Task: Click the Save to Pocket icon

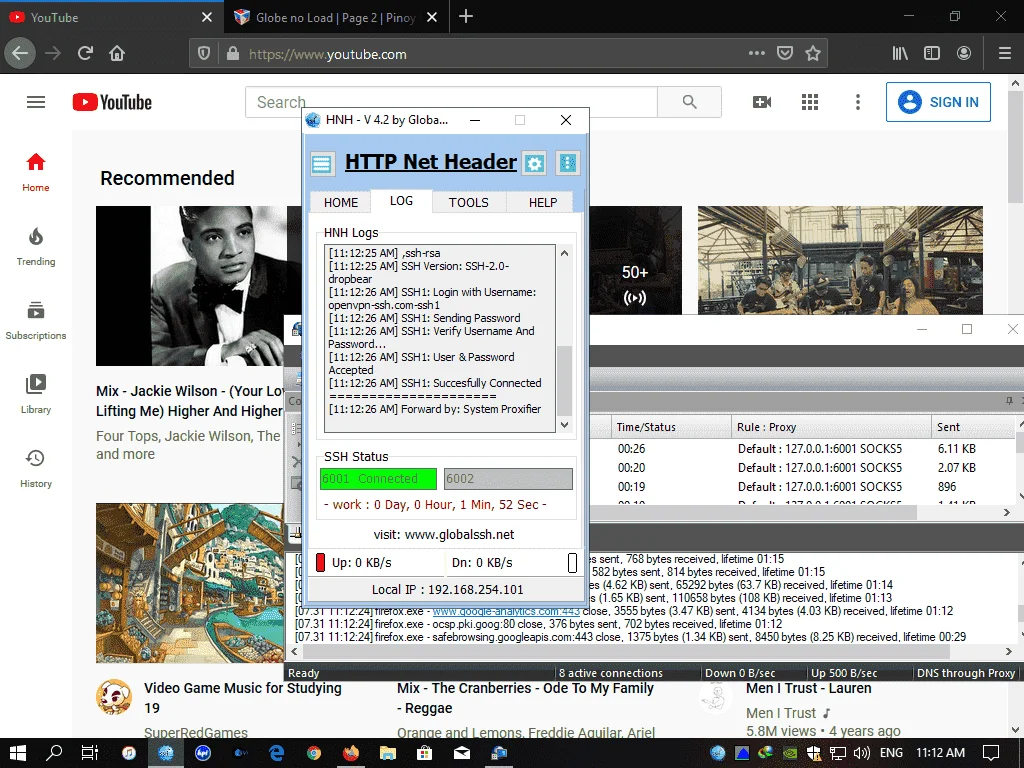Action: pos(784,53)
